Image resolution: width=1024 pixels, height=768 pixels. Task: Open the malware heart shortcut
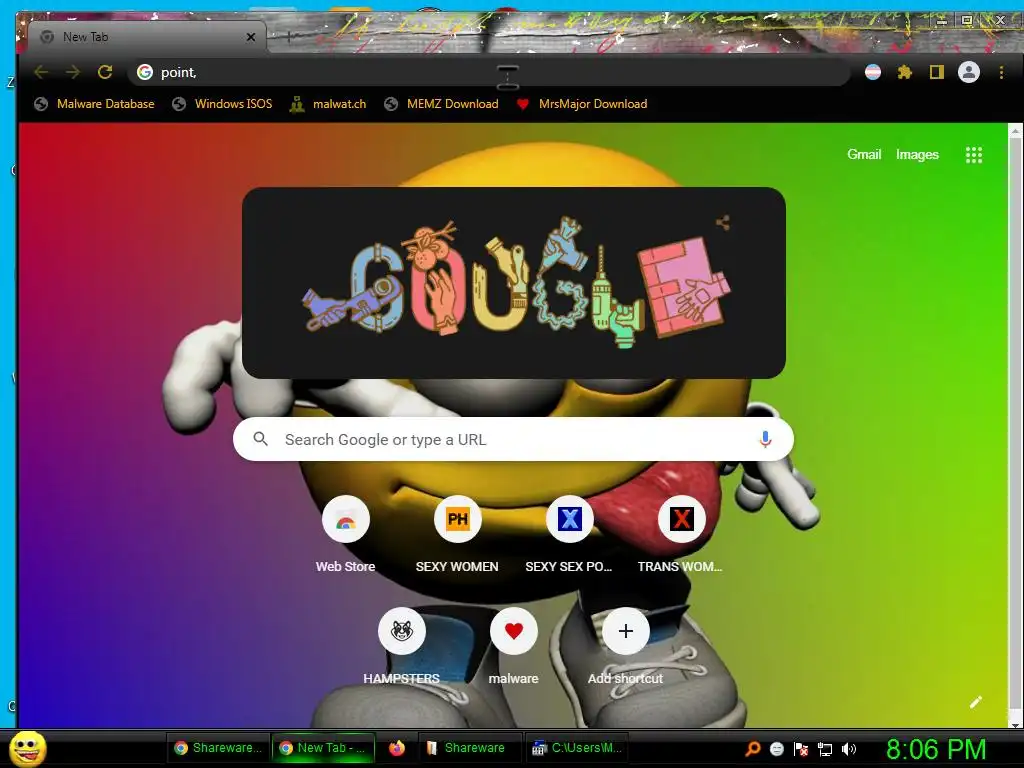coord(513,647)
